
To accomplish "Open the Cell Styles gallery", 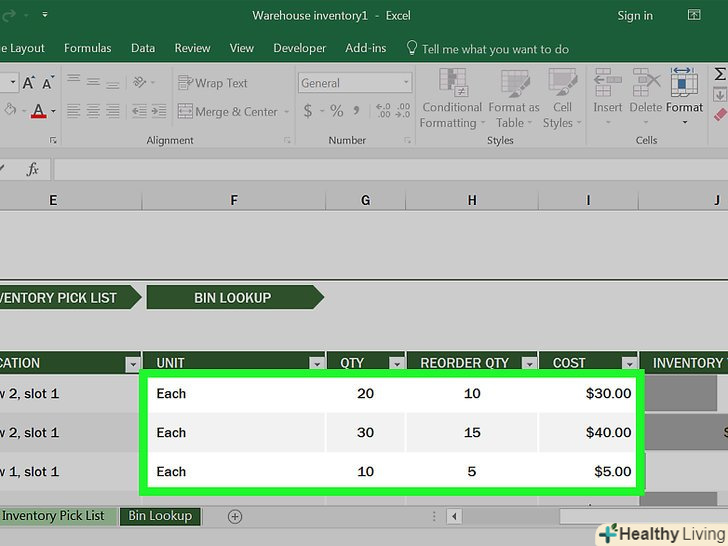I will [x=563, y=100].
